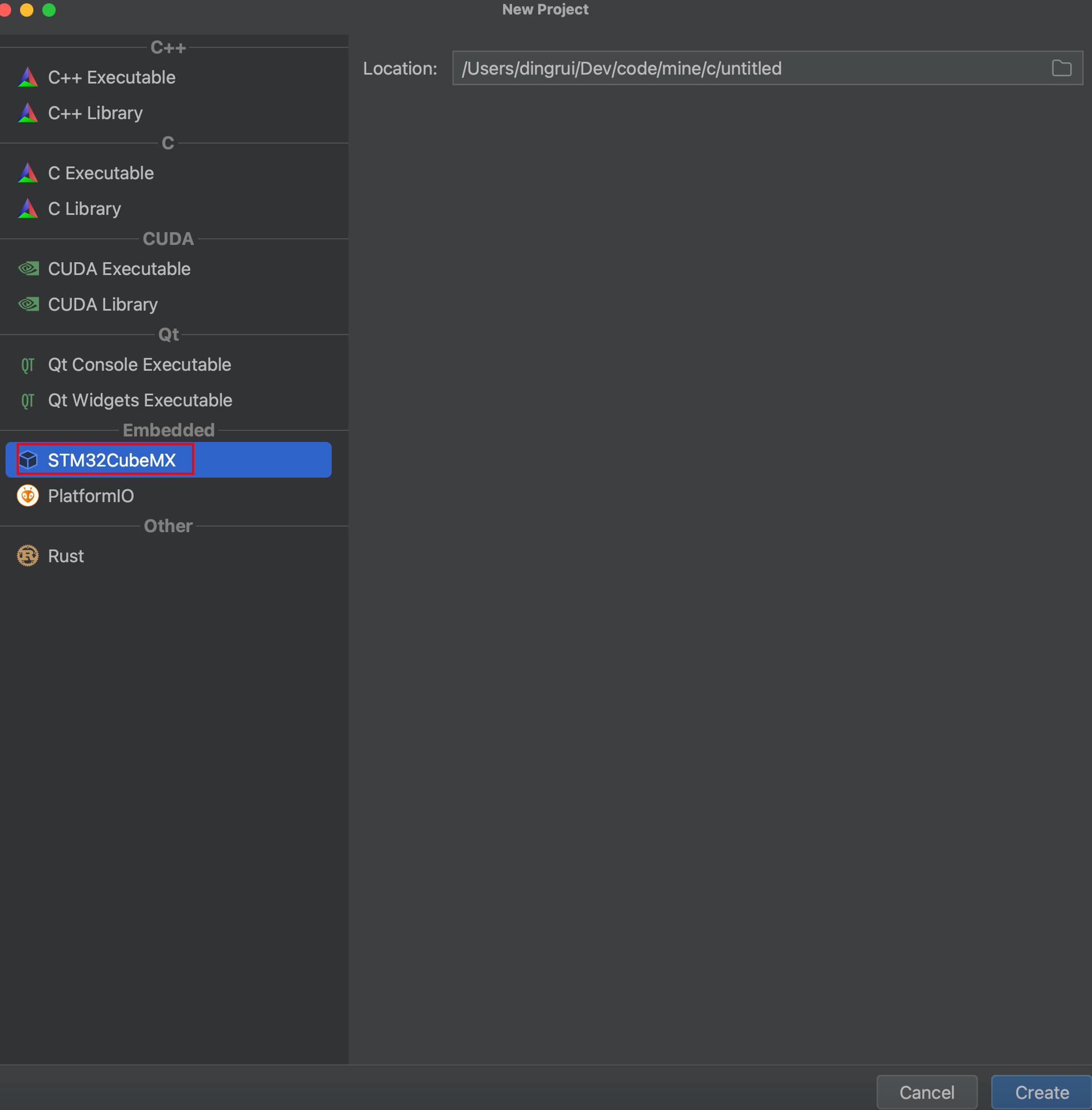This screenshot has width=1092, height=1110.
Task: Select C Library project type
Action: 84,209
